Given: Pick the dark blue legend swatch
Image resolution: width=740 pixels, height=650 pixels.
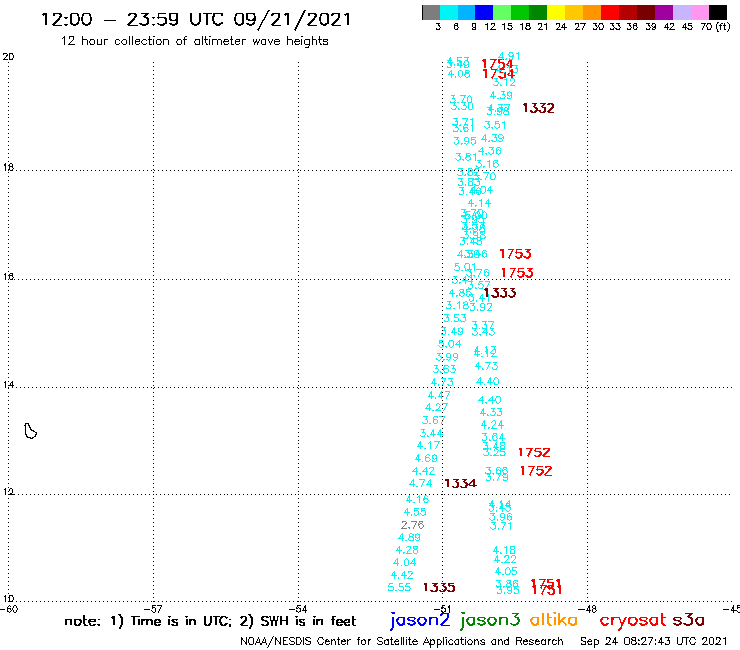Looking at the screenshot, I should click(484, 12).
